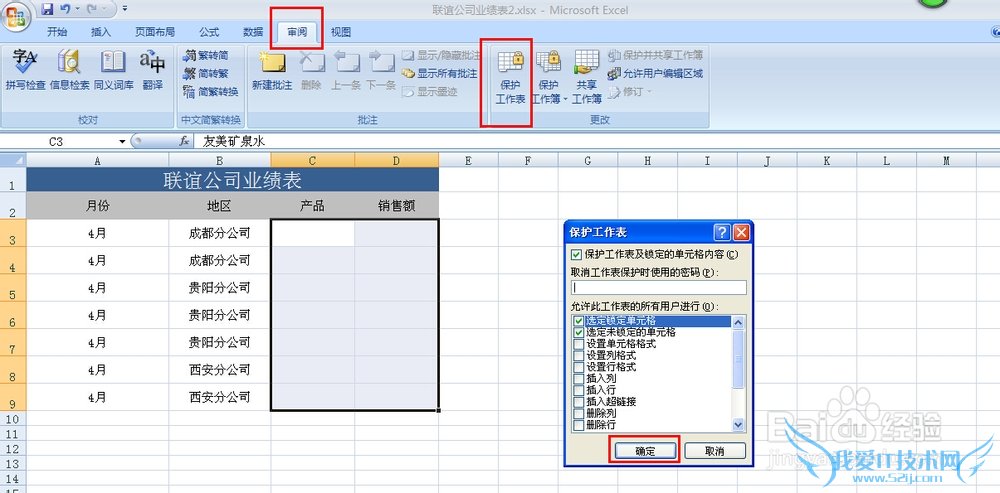Click the formula bar text 友美矿泉水
Viewport: 1000px width, 493px height.
click(x=233, y=142)
